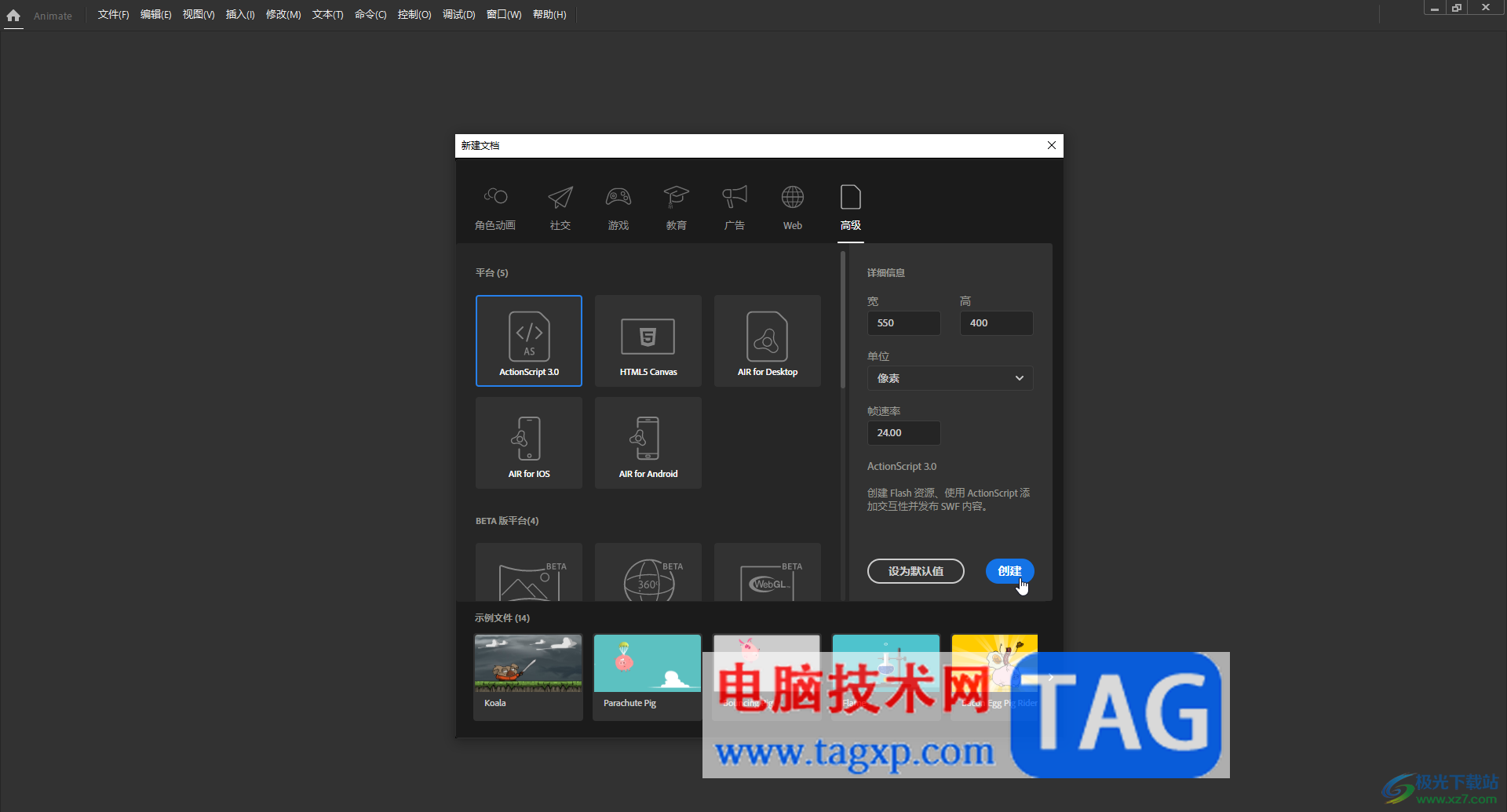Click the 宽 width field showing 550
The width and height of the screenshot is (1507, 812).
903,323
